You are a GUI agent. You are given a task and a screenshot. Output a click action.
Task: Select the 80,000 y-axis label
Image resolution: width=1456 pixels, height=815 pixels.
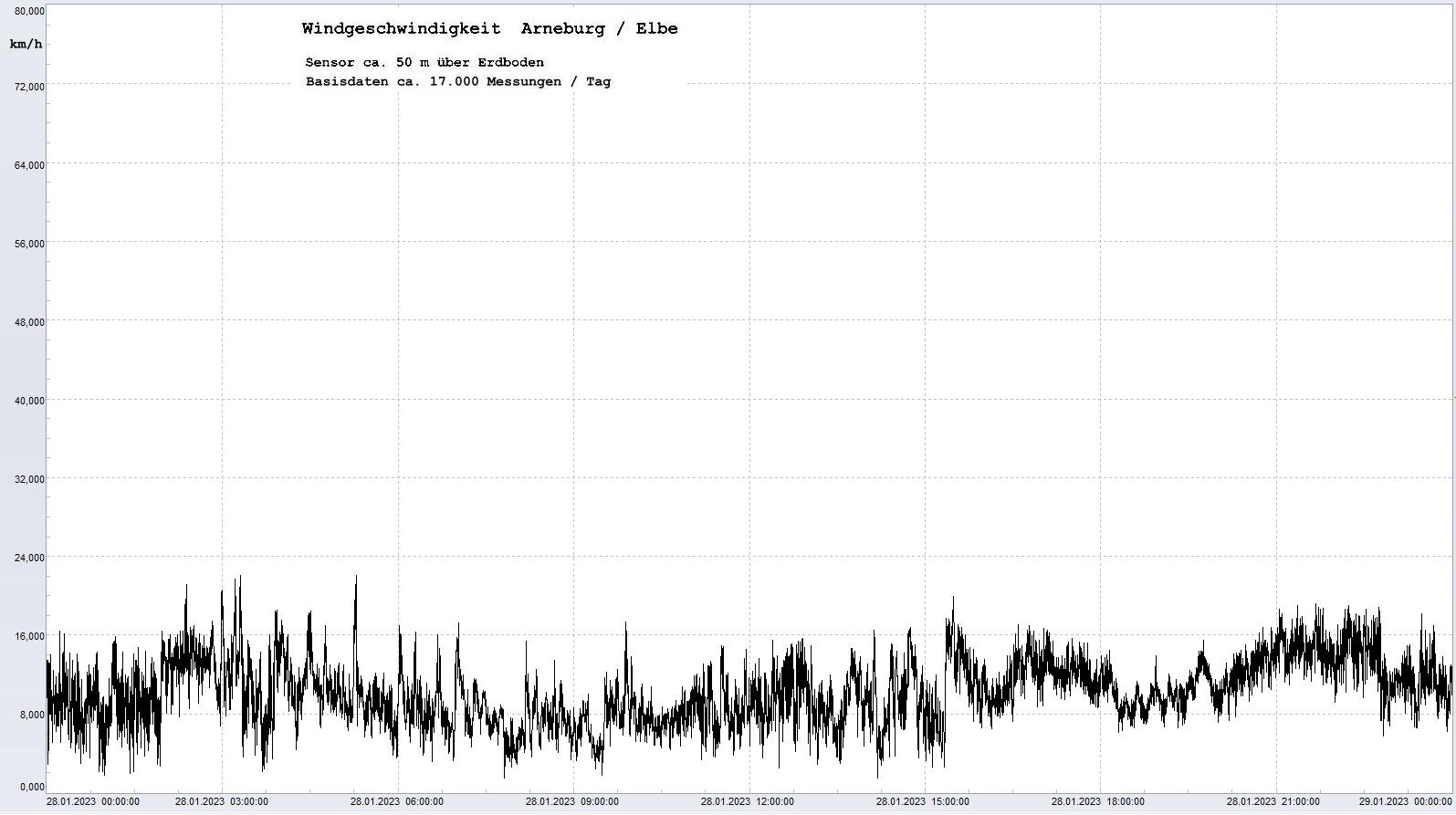(27, 11)
